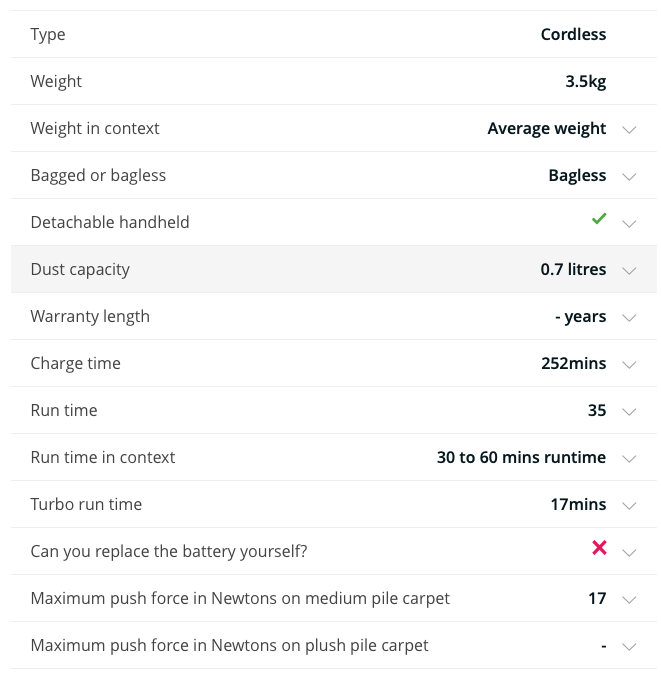Expand the Detachable handheld row chevron
661x689 pixels.
point(629,224)
